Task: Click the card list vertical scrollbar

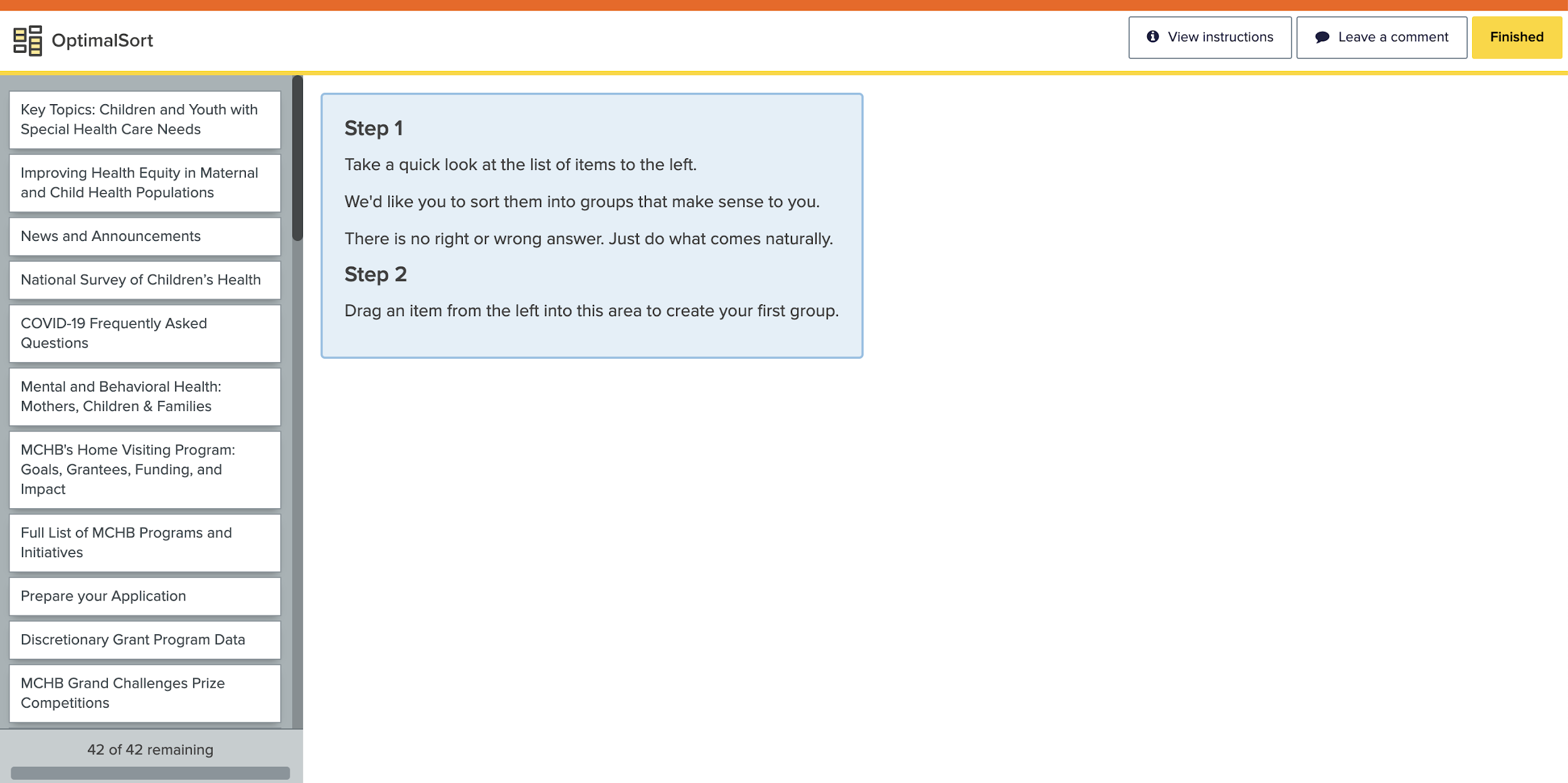Action: (x=297, y=158)
